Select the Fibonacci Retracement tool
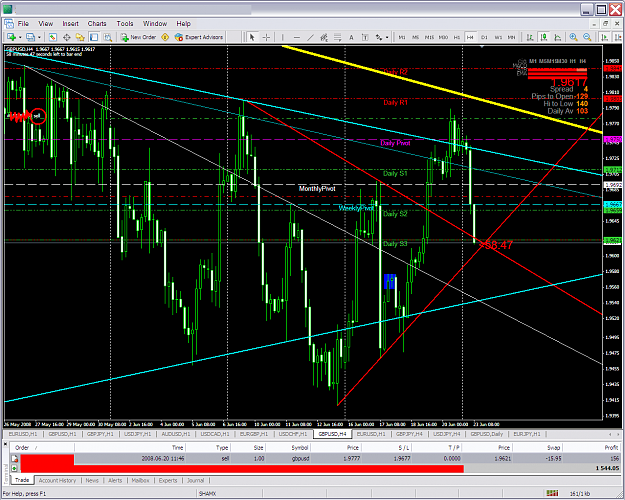Viewport: 625px width, 500px height. [x=338, y=37]
